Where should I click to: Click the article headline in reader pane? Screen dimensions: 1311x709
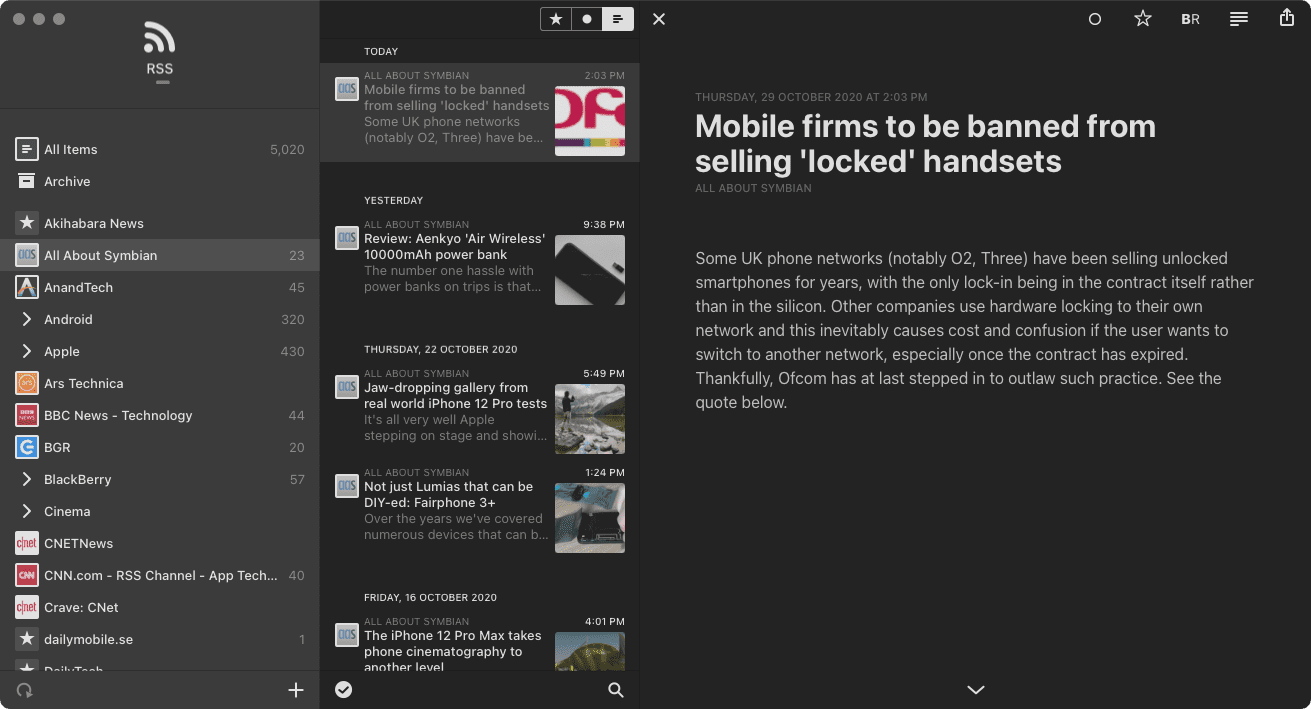925,143
